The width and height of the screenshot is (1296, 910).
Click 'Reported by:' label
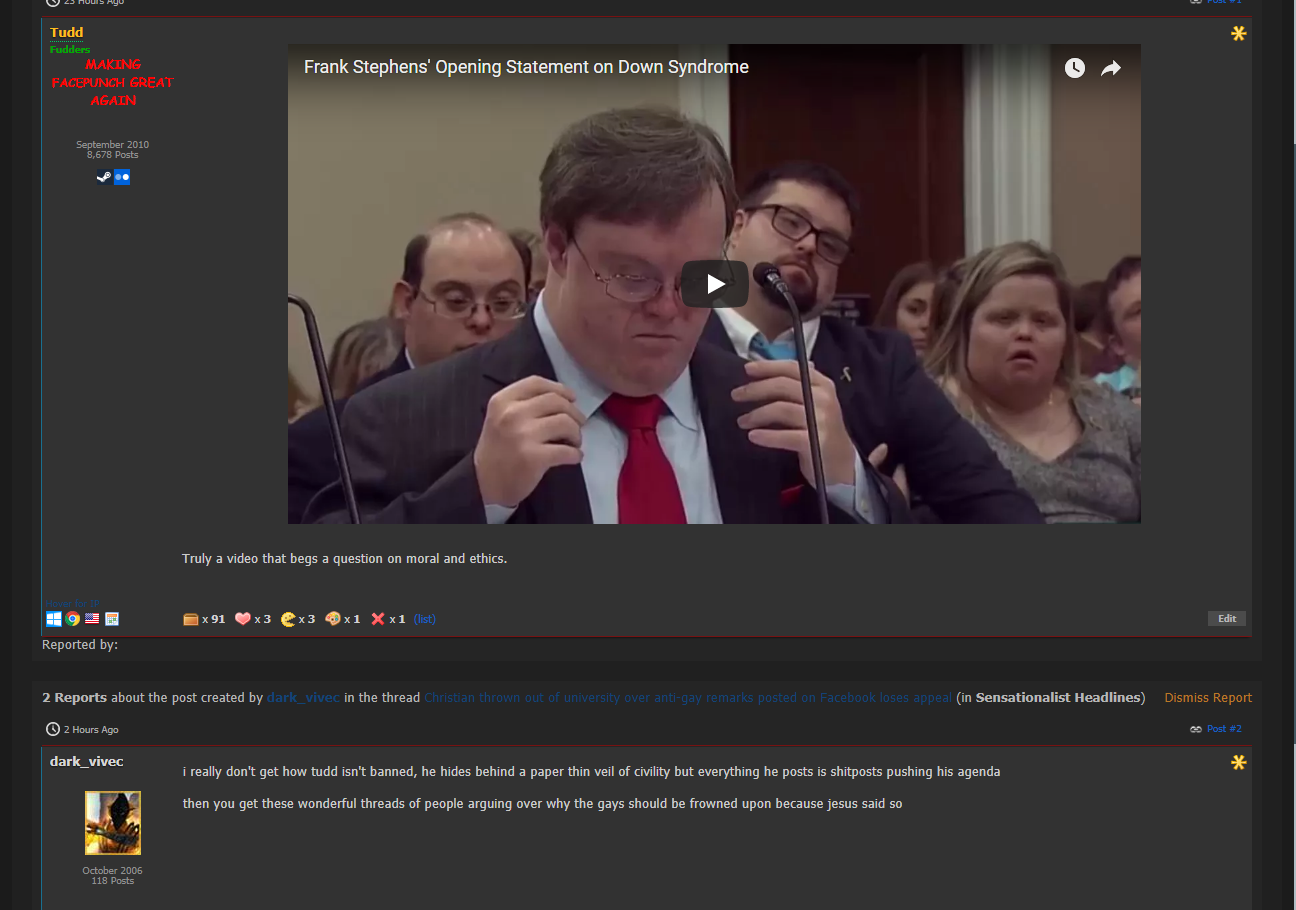80,645
